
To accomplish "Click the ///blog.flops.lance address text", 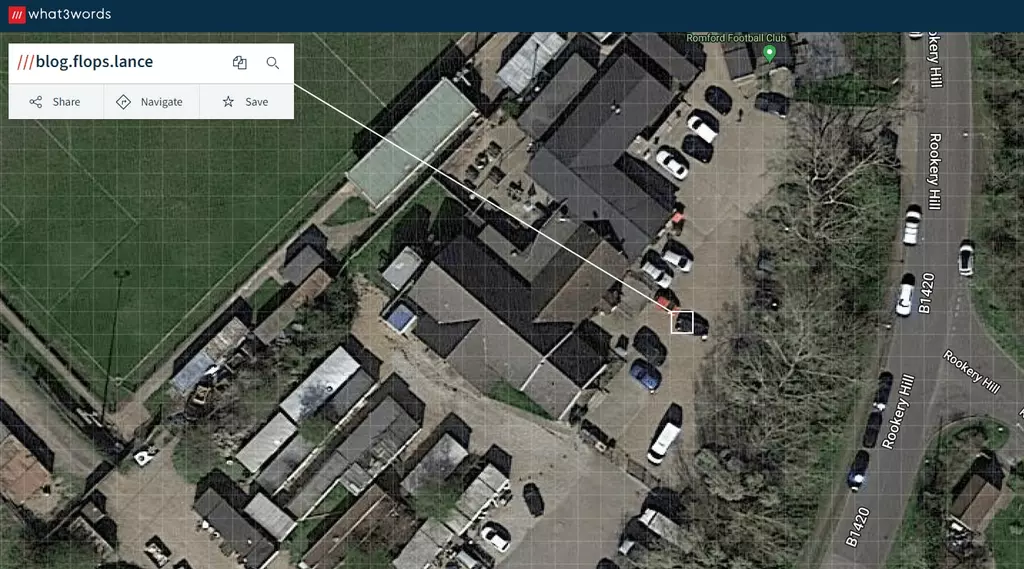I will (x=85, y=61).
